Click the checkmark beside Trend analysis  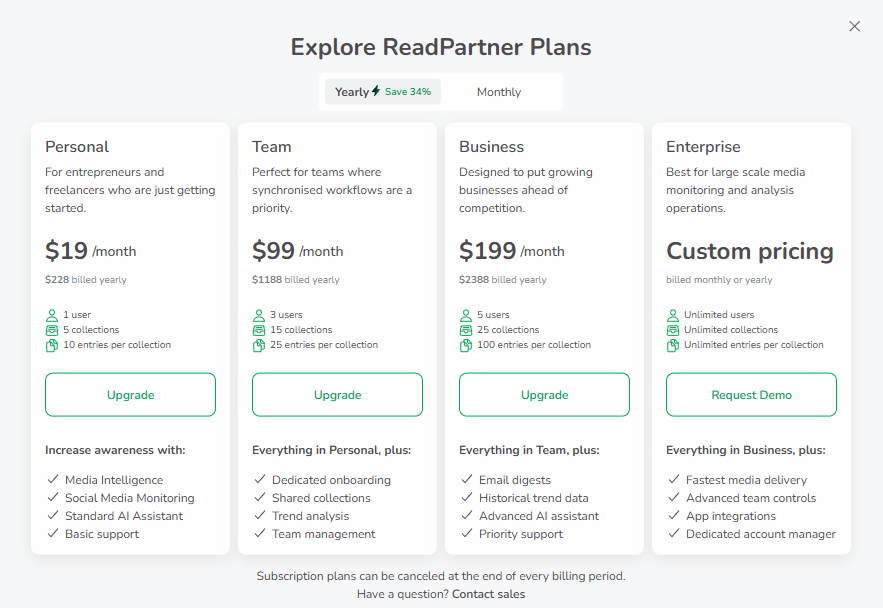pyautogui.click(x=259, y=516)
